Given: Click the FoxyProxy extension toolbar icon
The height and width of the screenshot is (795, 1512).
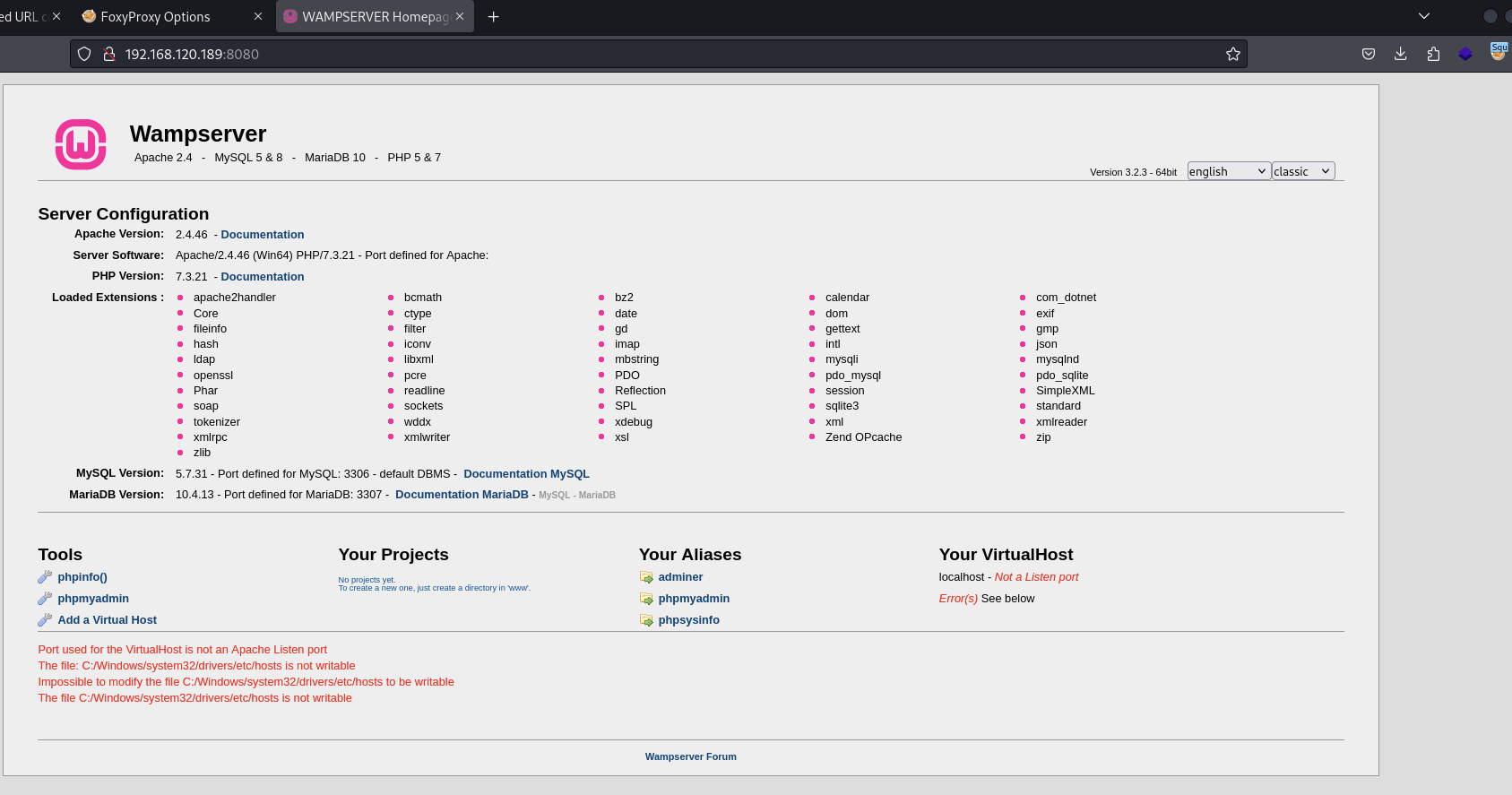Looking at the screenshot, I should pyautogui.click(x=1498, y=52).
